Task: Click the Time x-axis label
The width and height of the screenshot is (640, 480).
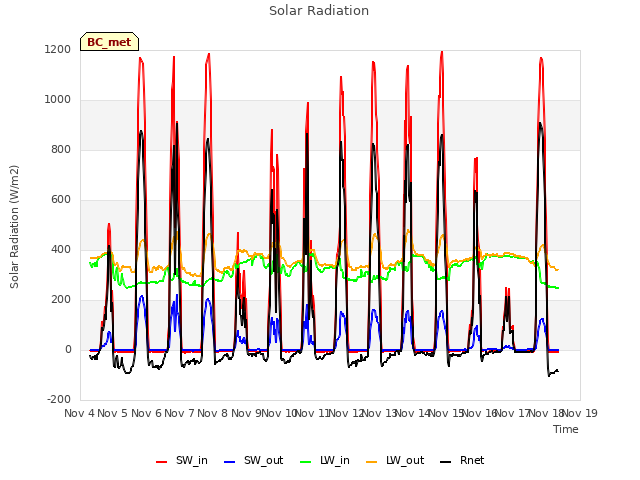Action: pos(566,429)
